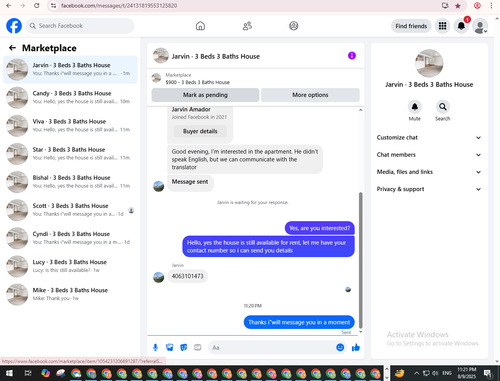The height and width of the screenshot is (381, 500).
Task: Expand Privacy & support section
Action: click(x=429, y=189)
